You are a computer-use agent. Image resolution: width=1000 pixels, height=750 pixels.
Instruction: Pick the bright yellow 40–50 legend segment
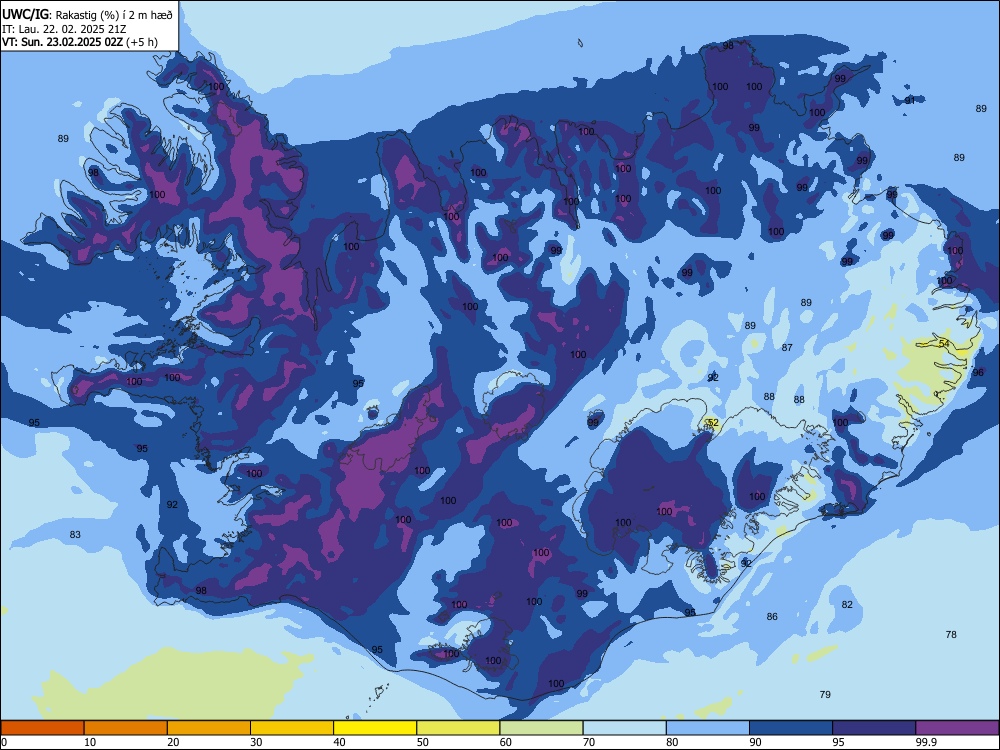coord(375,728)
